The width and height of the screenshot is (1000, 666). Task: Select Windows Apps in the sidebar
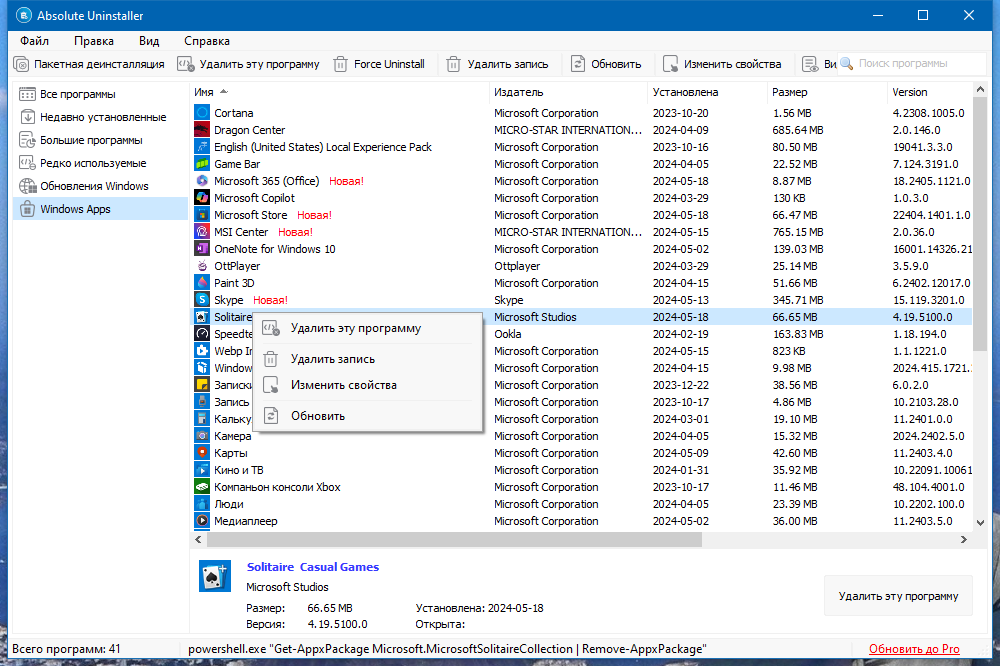pyautogui.click(x=100, y=209)
